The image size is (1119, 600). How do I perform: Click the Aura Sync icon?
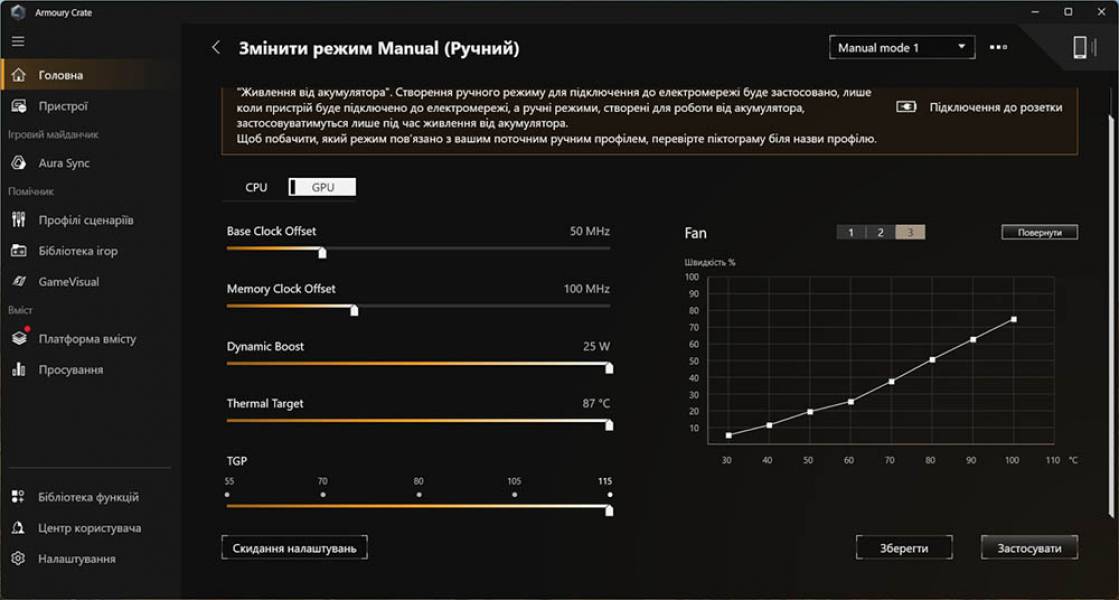coord(19,163)
